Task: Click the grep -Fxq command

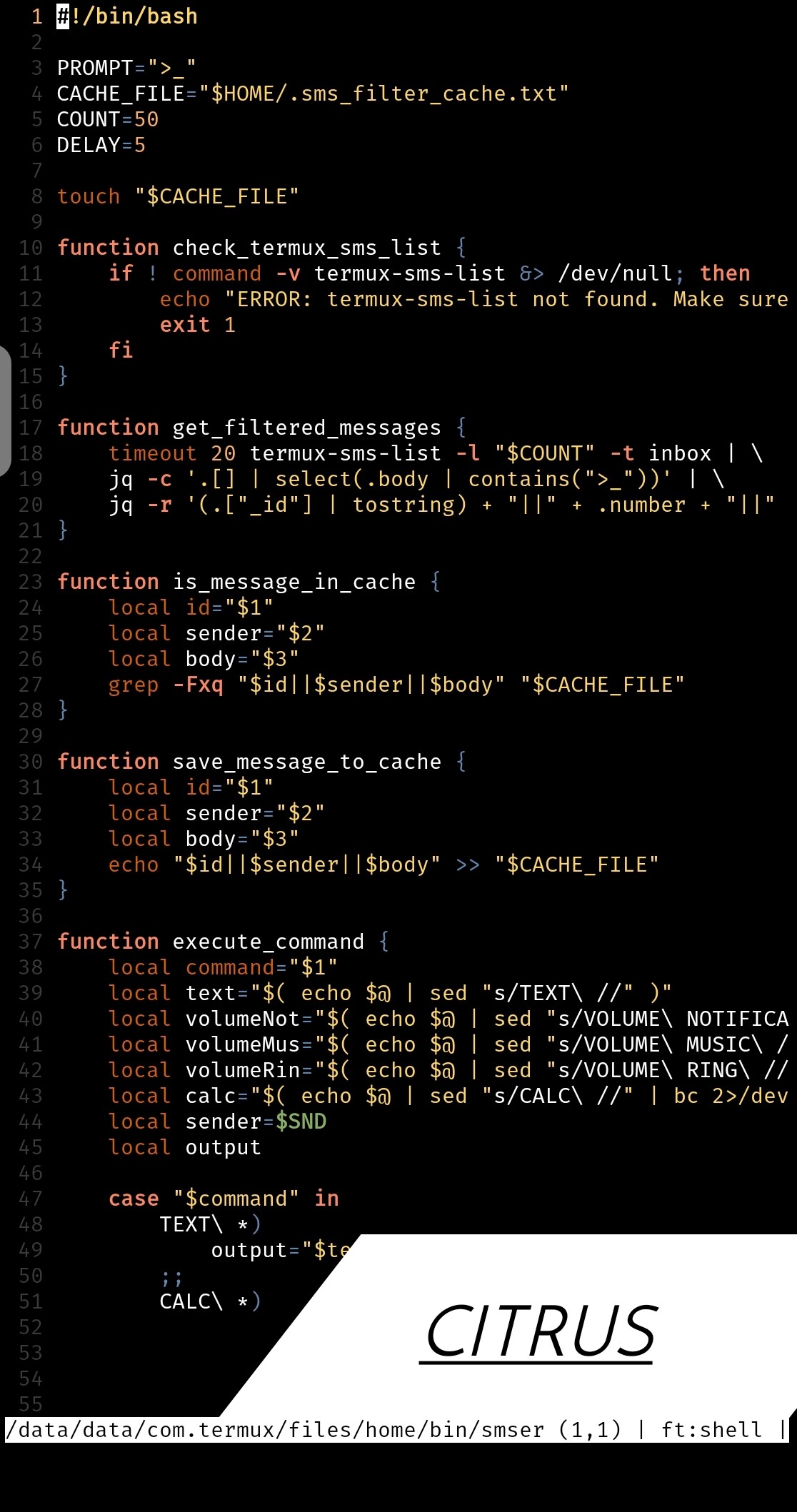Action: click(x=166, y=685)
